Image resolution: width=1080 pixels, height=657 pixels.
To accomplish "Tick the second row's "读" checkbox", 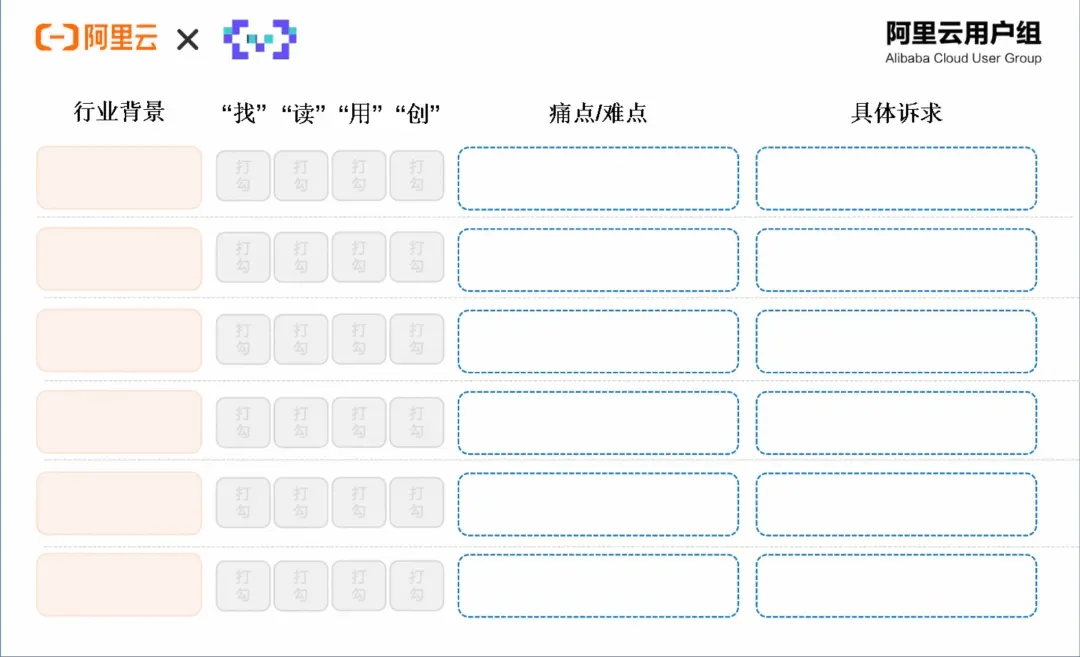I will [301, 257].
